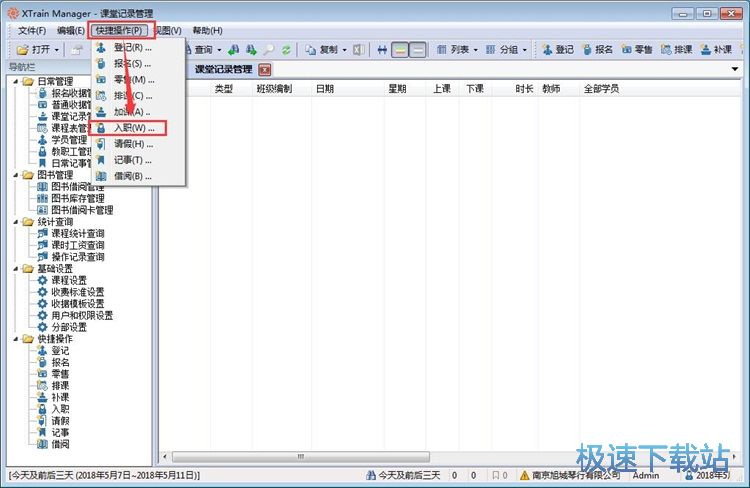Open the 列表 view dropdown
Viewport: 750px width, 488px height.
(476, 50)
